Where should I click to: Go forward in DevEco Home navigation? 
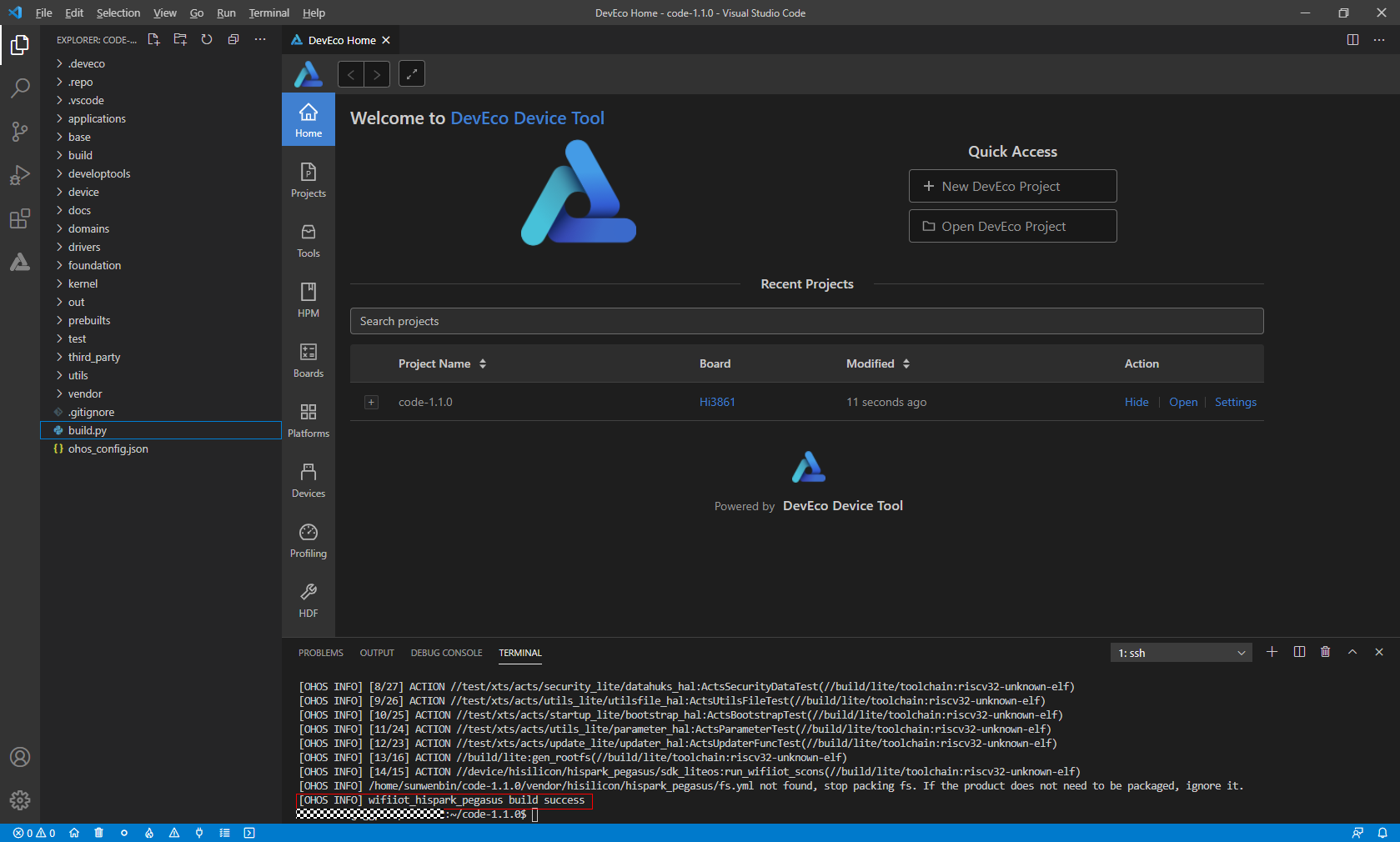tap(377, 74)
